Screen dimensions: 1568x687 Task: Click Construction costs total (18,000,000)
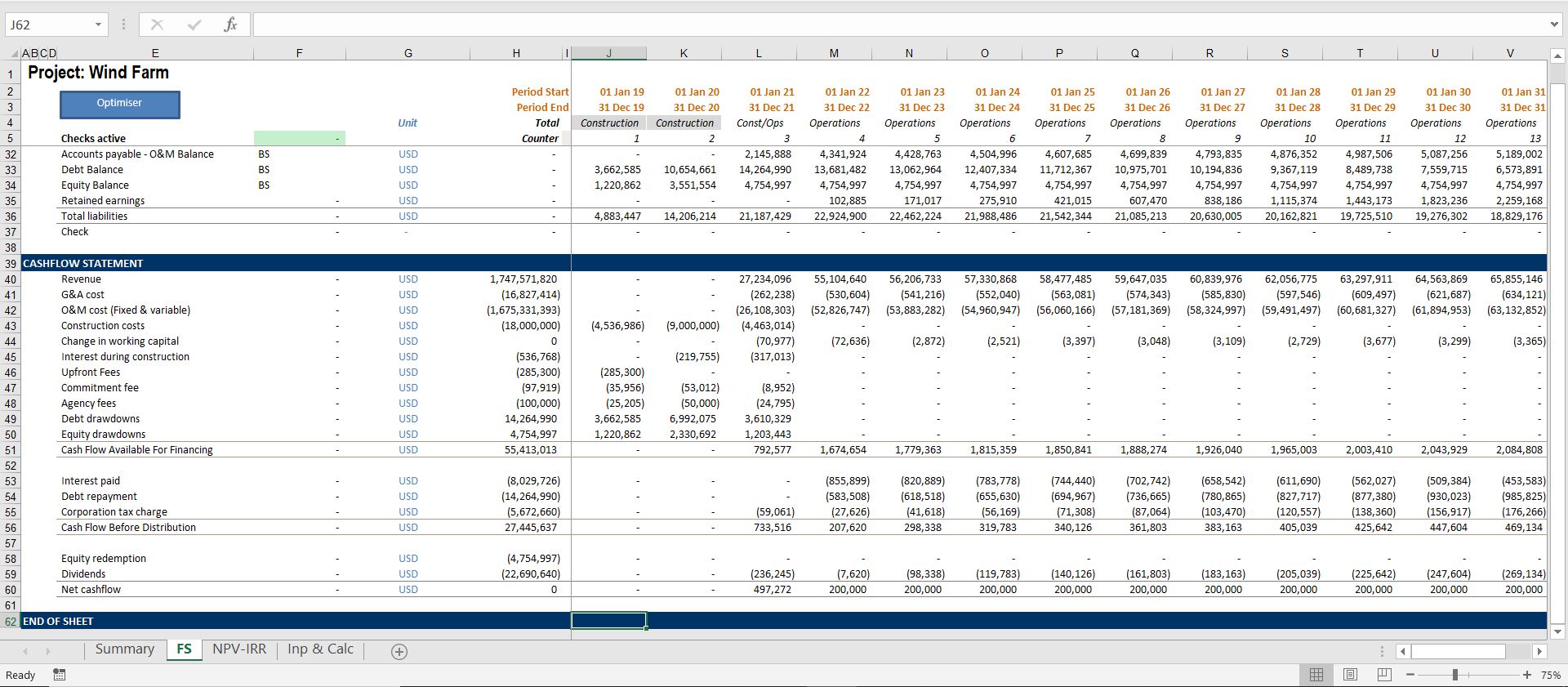531,325
